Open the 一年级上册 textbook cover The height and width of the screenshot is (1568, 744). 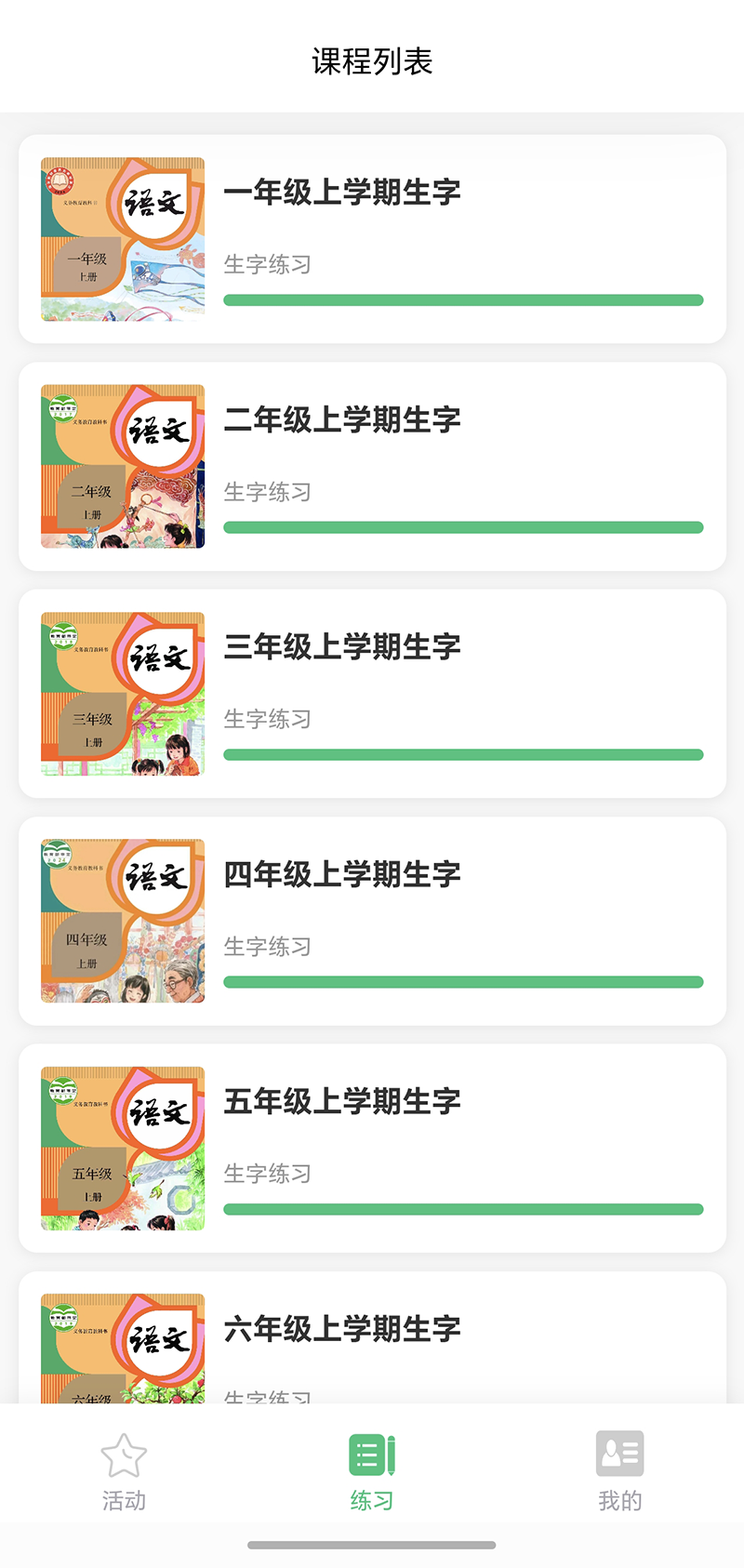[123, 239]
